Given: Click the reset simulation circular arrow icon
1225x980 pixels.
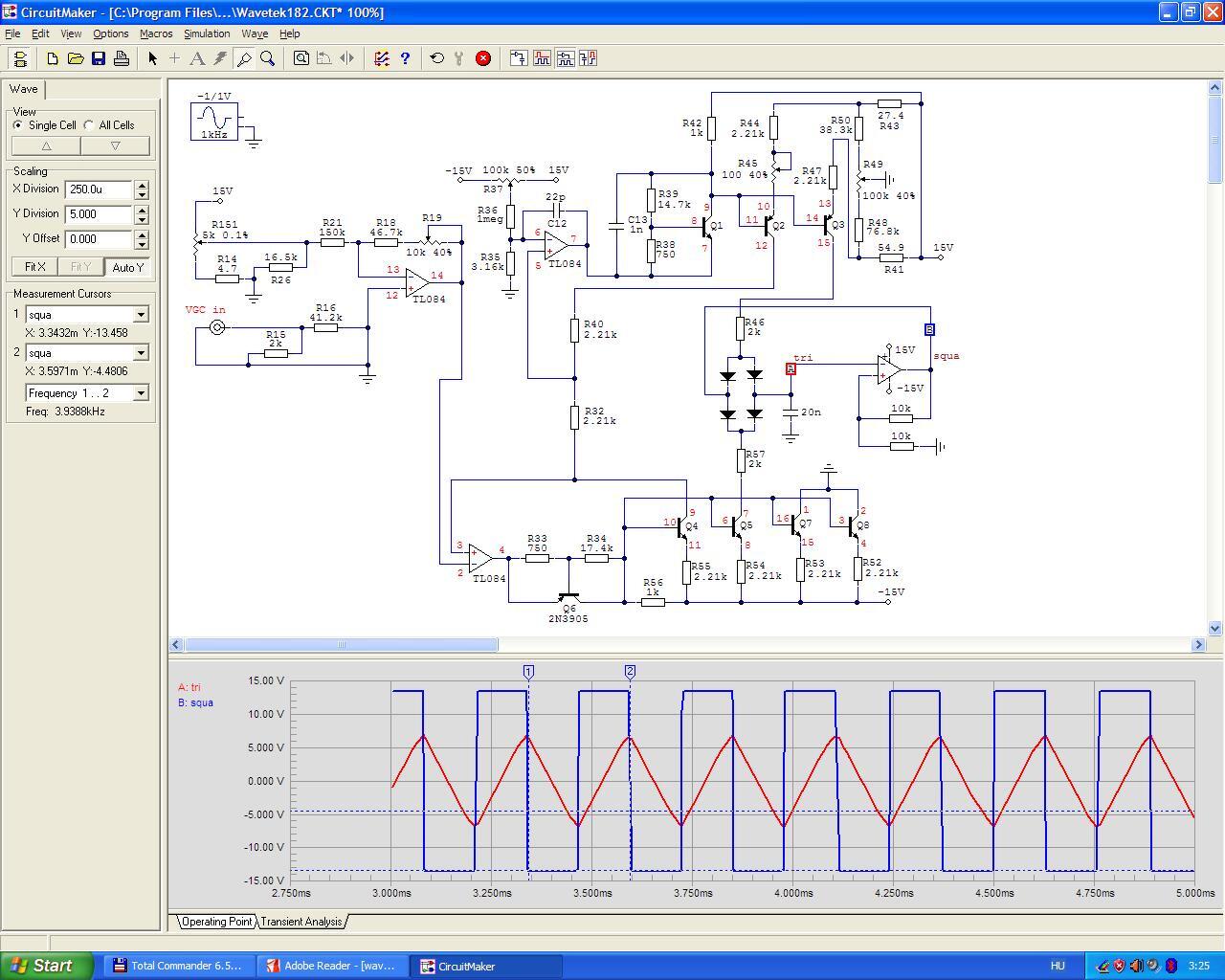Looking at the screenshot, I should pyautogui.click(x=437, y=58).
